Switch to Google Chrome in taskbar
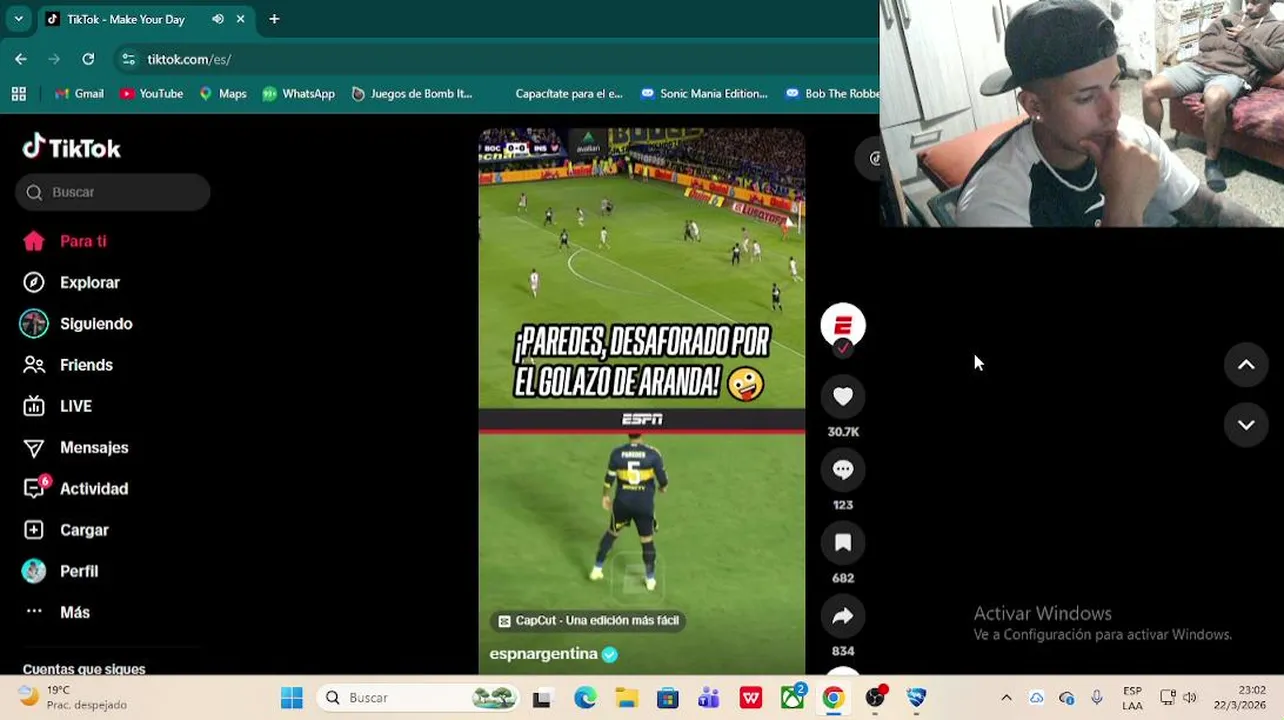Image resolution: width=1284 pixels, height=720 pixels. [833, 698]
